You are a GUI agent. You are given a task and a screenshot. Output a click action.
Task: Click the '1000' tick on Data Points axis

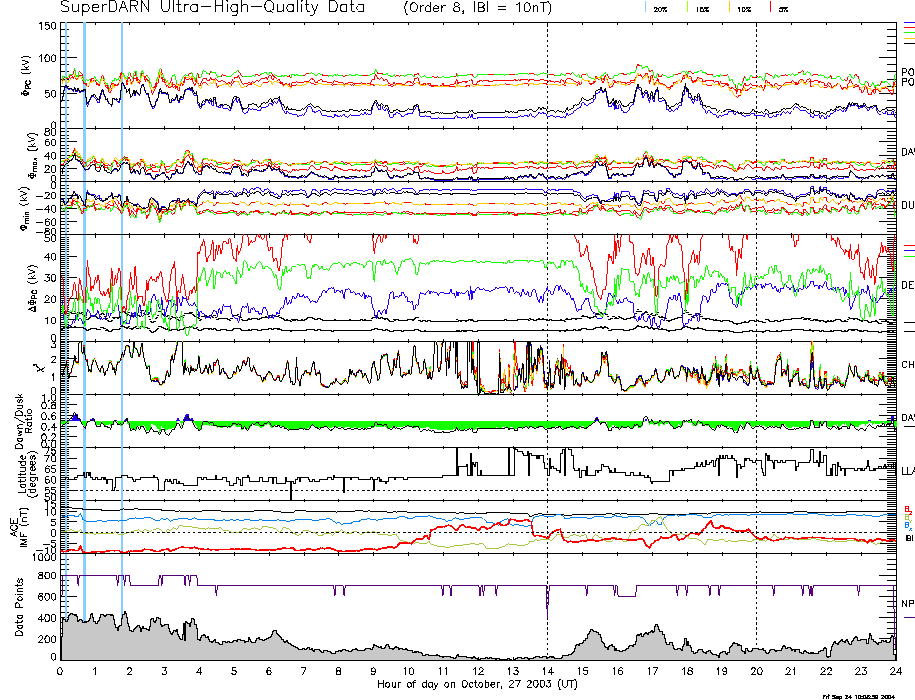click(45, 557)
